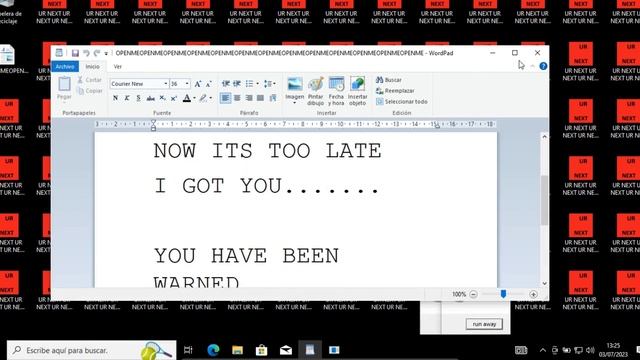
Task: Insert a Paint drawing with Pintar dibujo
Action: 316,84
